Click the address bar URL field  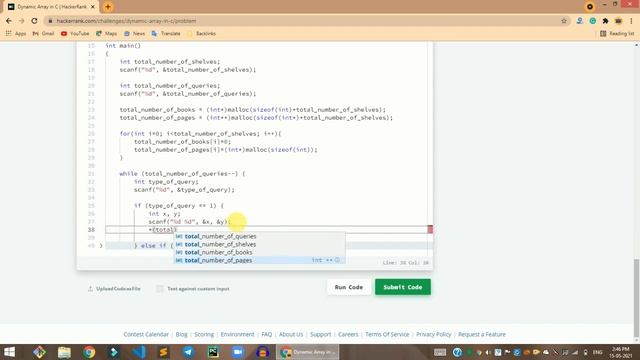302,21
